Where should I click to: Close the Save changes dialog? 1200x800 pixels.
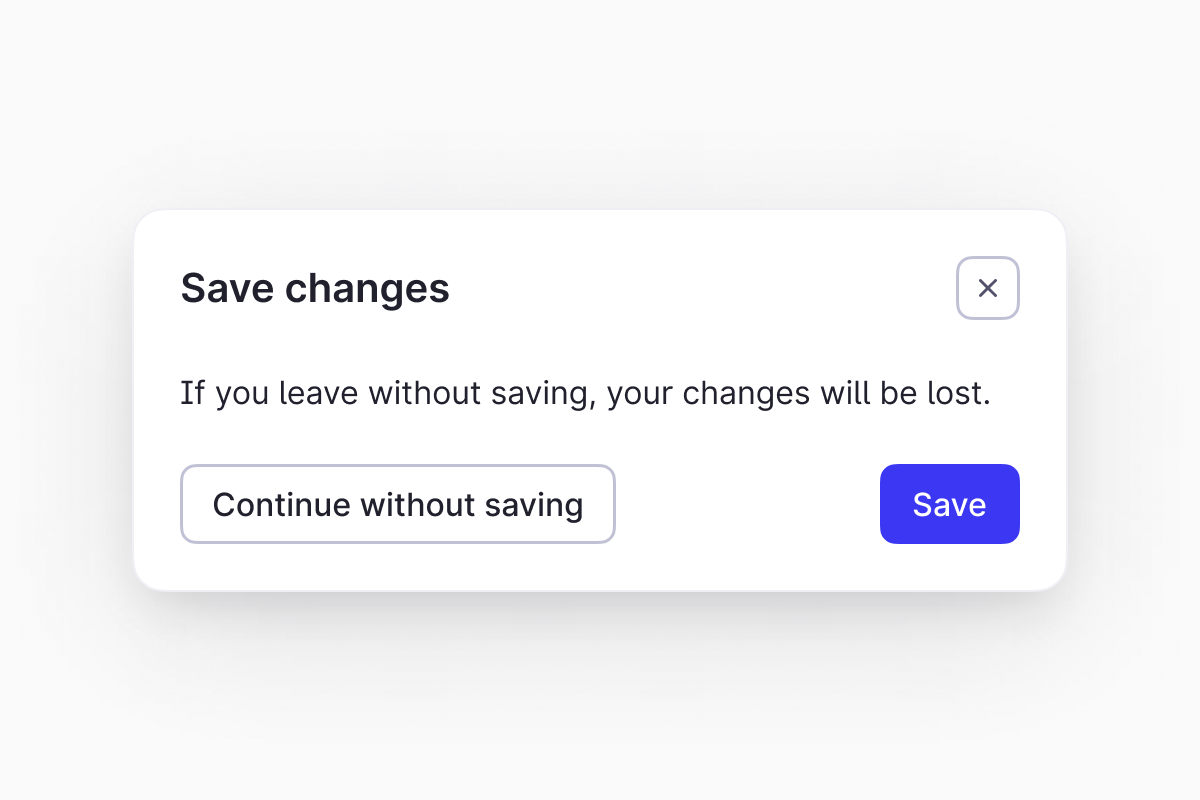pos(988,289)
